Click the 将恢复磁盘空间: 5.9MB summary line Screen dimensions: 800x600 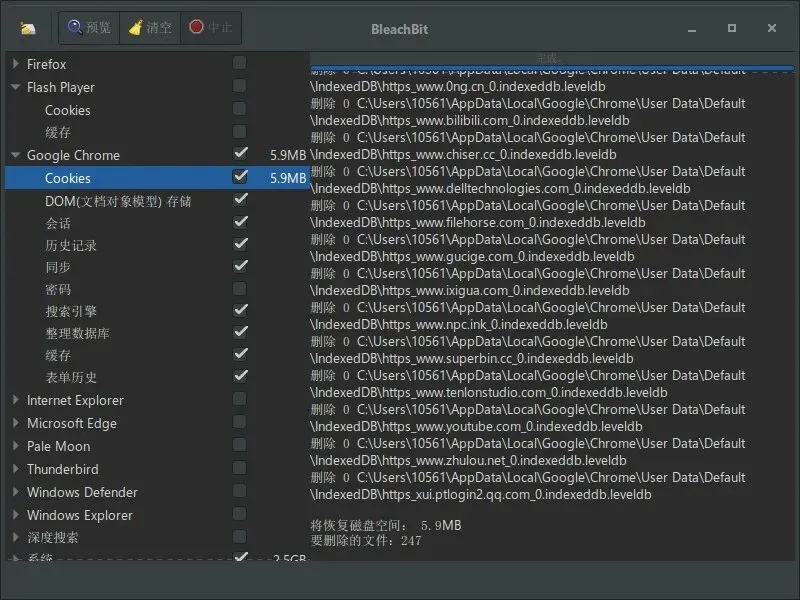386,525
